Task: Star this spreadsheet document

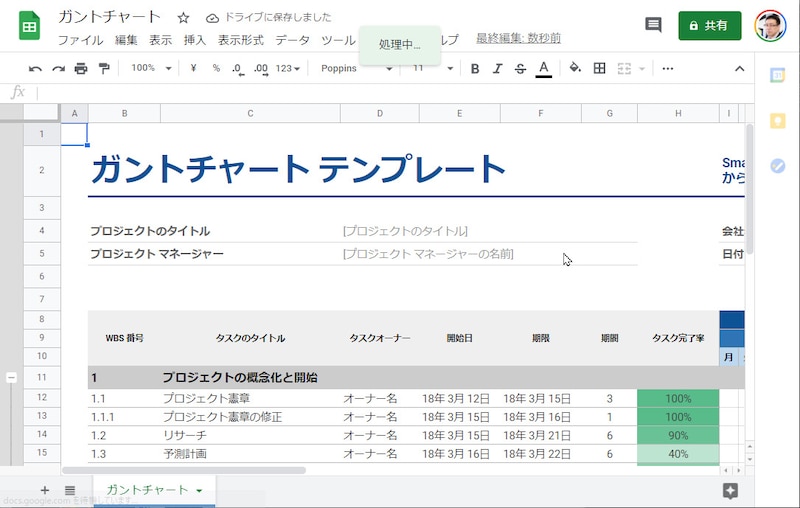Action: coord(183,18)
